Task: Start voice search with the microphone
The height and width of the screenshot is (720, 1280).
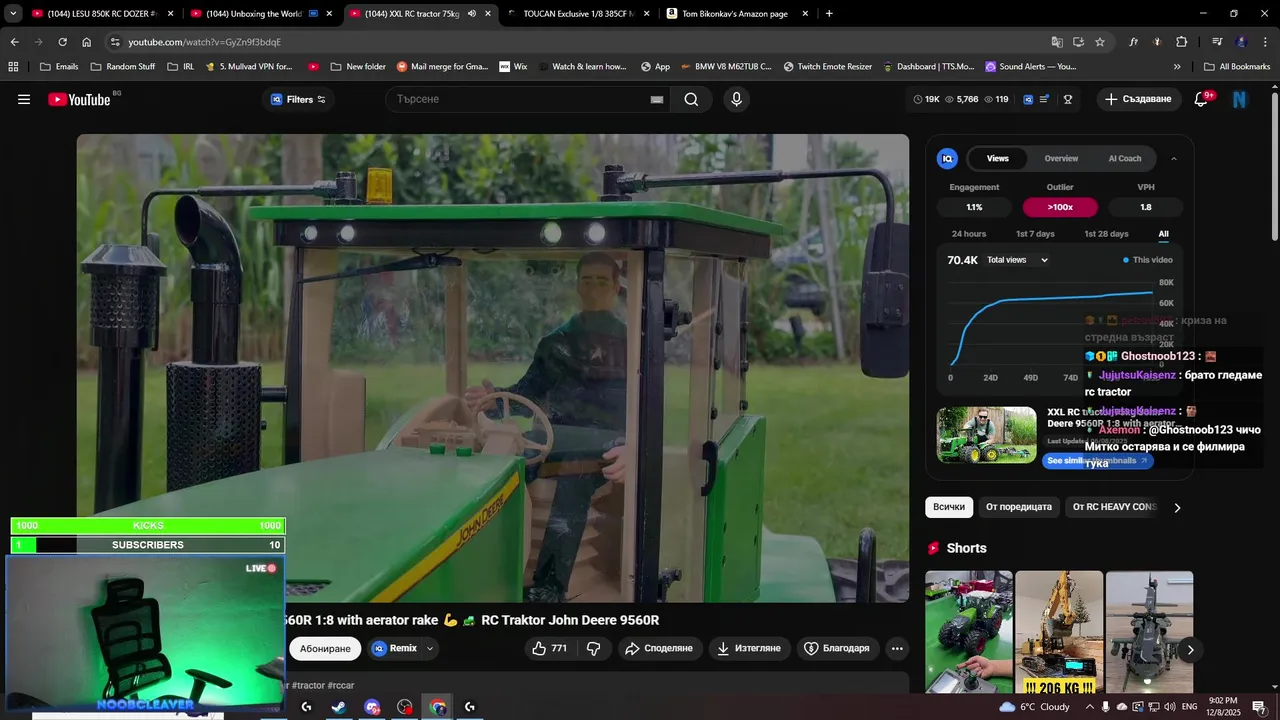Action: click(737, 99)
